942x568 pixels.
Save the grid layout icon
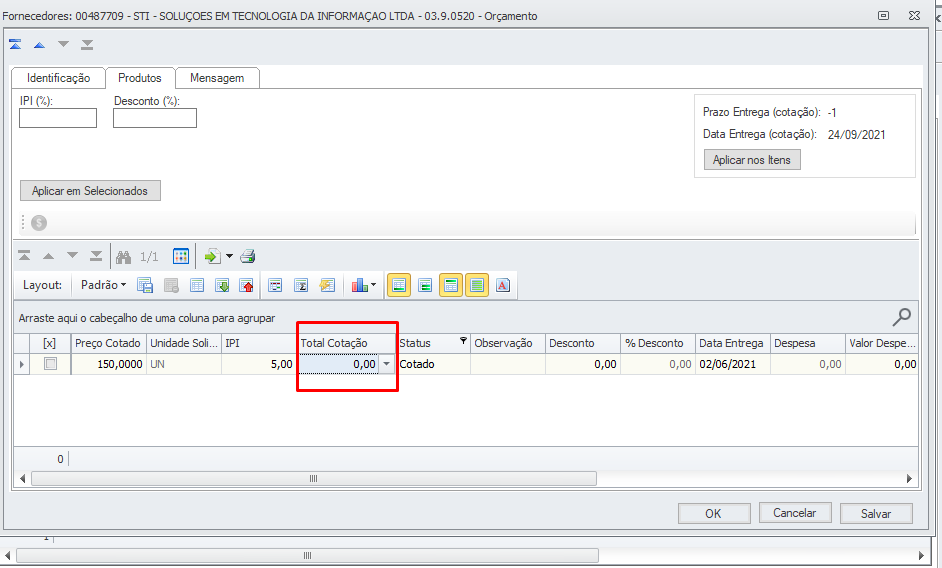coord(145,286)
